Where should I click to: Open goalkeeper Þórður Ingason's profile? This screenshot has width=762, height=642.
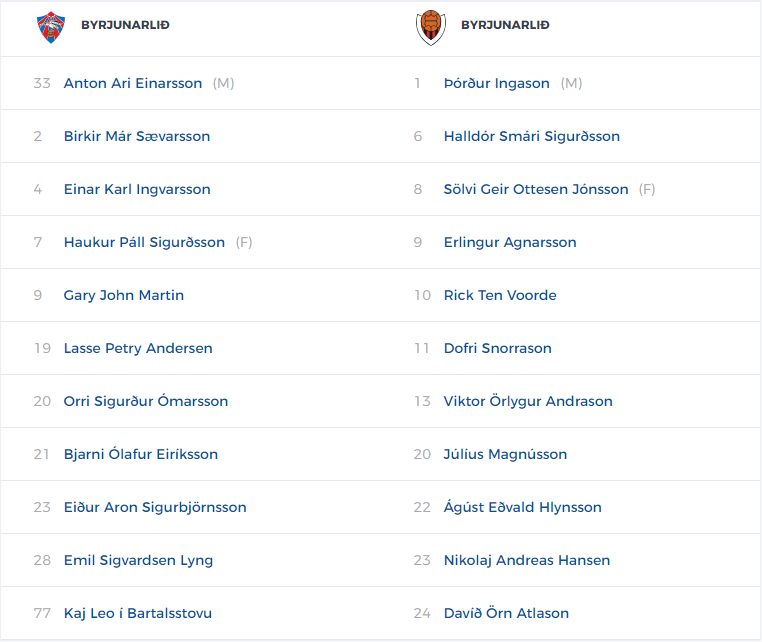[497, 83]
